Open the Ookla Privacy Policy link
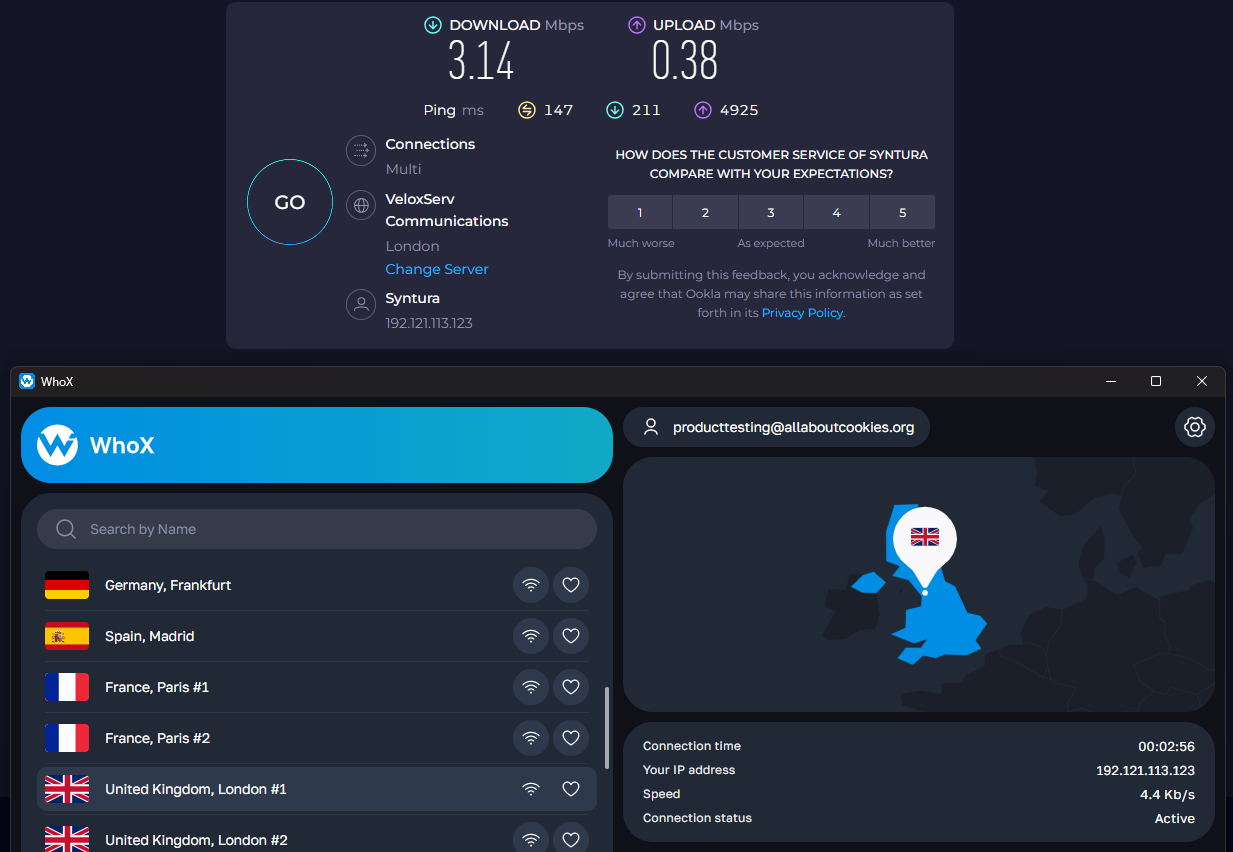 point(802,313)
